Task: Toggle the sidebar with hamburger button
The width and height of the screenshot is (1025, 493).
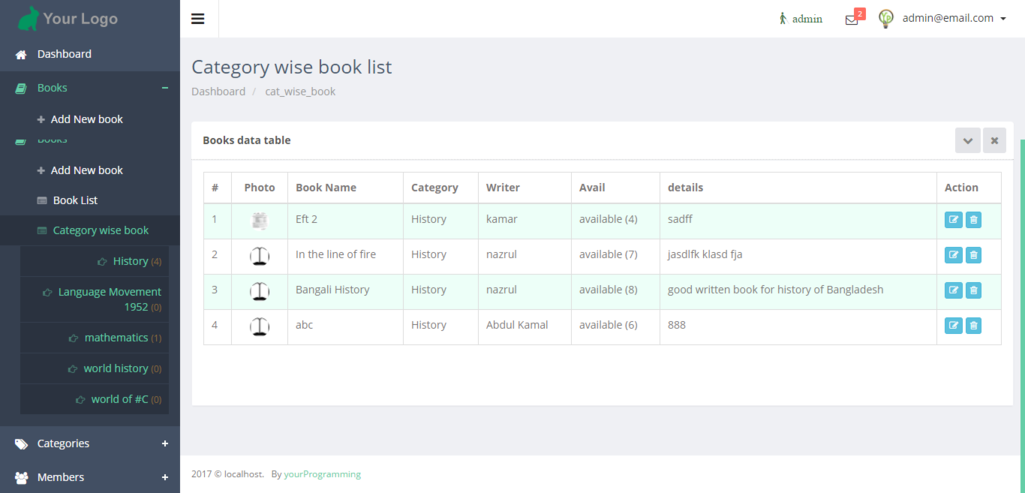Action: [x=198, y=19]
